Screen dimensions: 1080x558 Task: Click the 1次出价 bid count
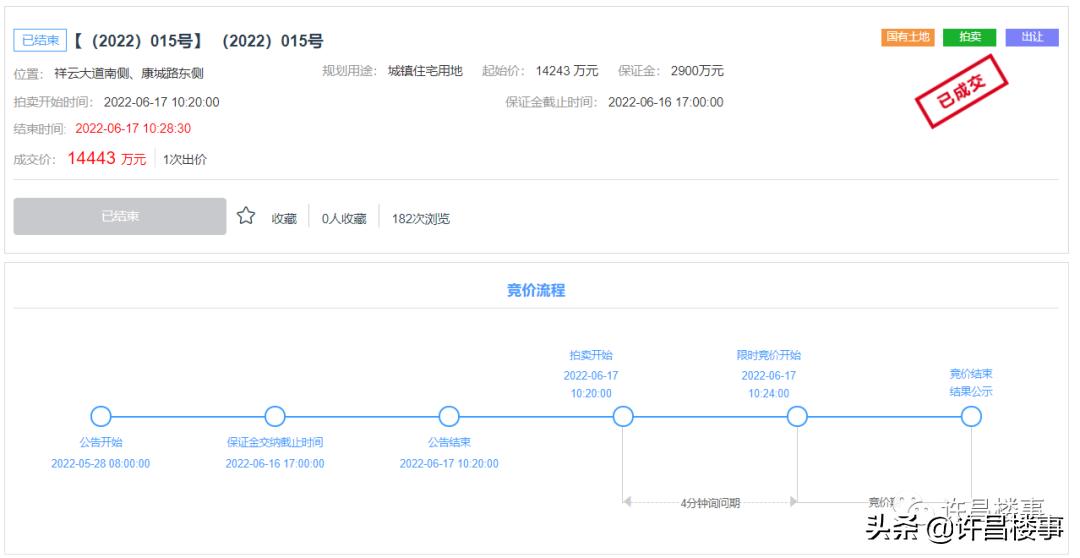[185, 159]
